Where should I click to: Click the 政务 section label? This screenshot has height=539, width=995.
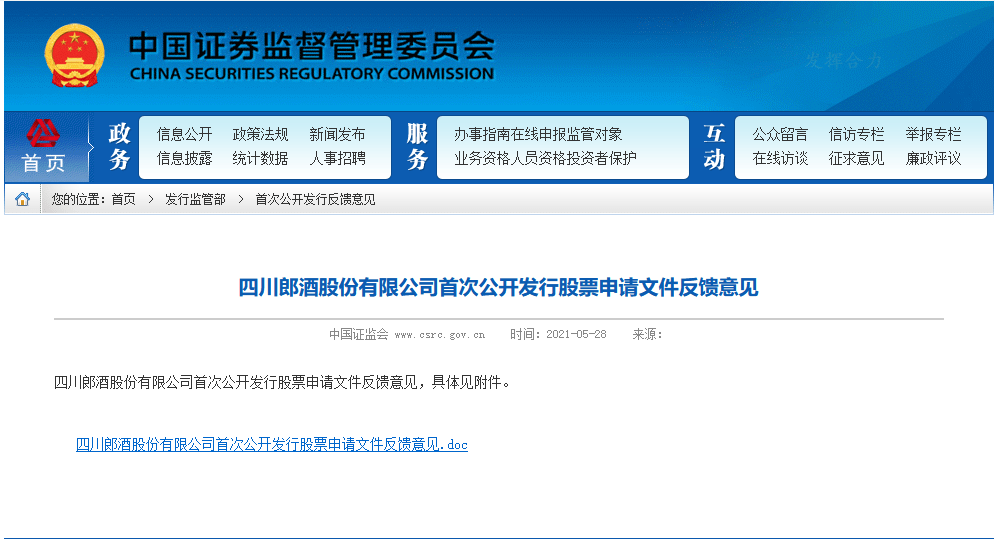coord(119,147)
